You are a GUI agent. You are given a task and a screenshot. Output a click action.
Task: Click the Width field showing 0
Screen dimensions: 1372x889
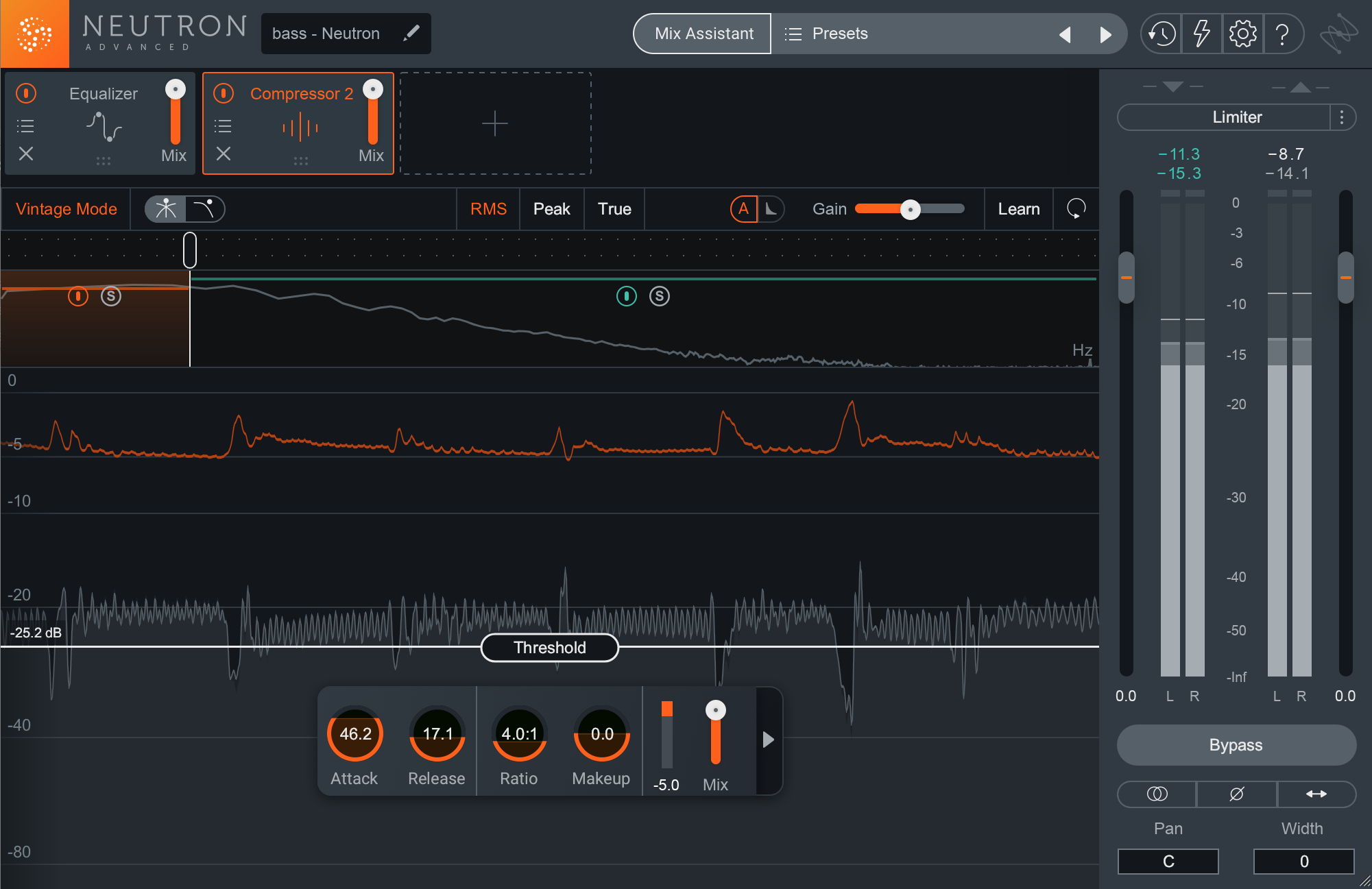[1304, 862]
